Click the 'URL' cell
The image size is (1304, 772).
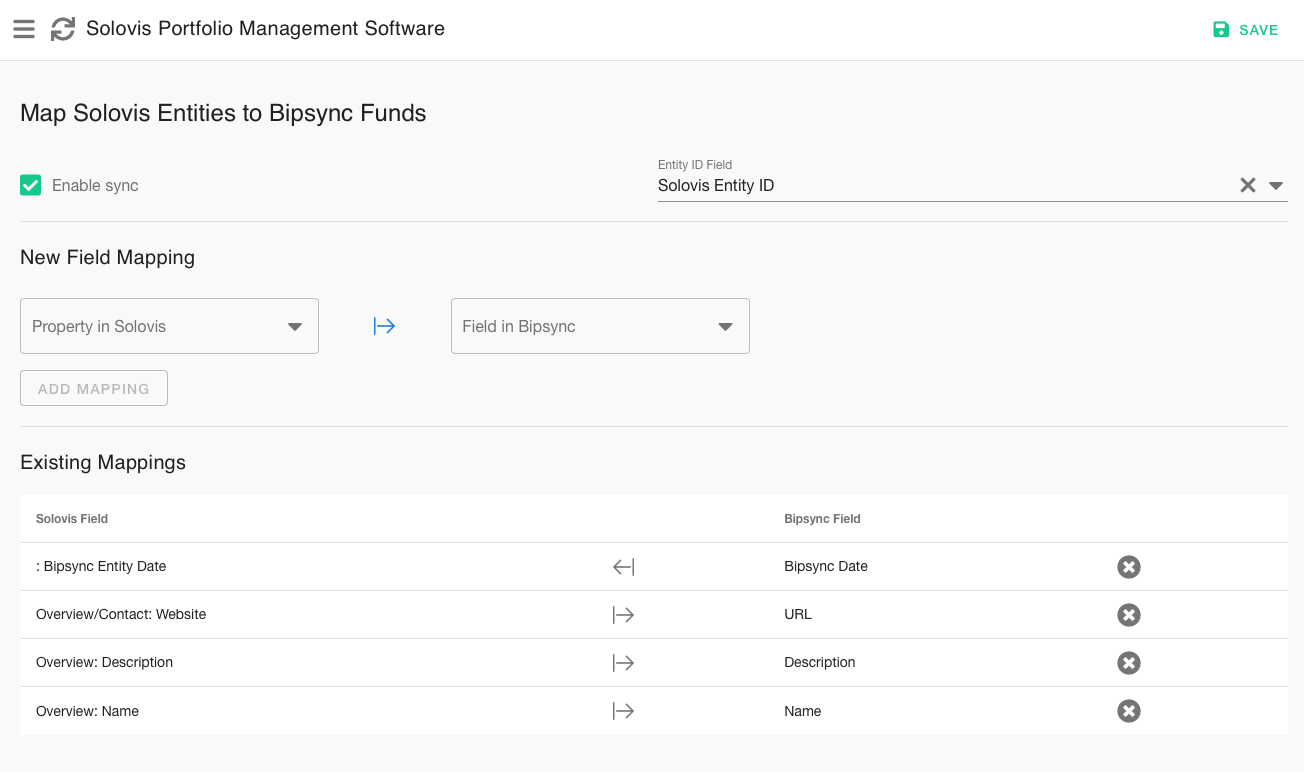click(798, 614)
